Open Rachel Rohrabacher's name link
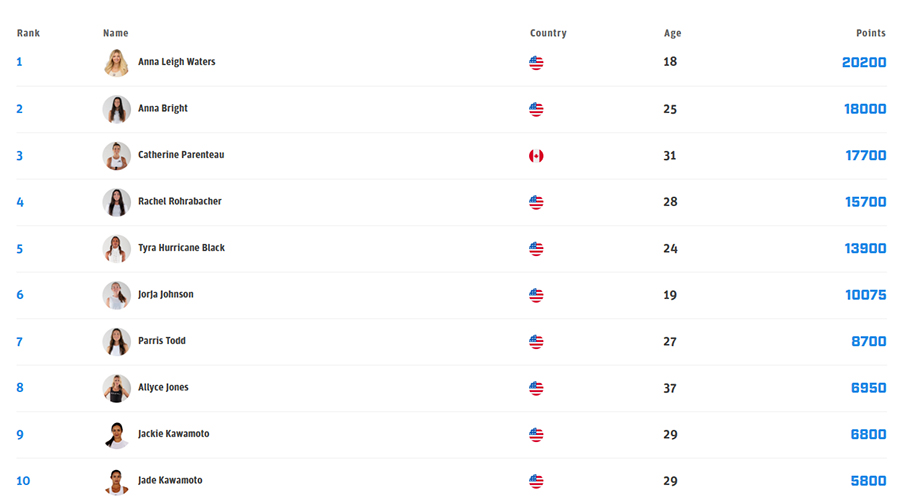The image size is (900, 500). tap(179, 201)
